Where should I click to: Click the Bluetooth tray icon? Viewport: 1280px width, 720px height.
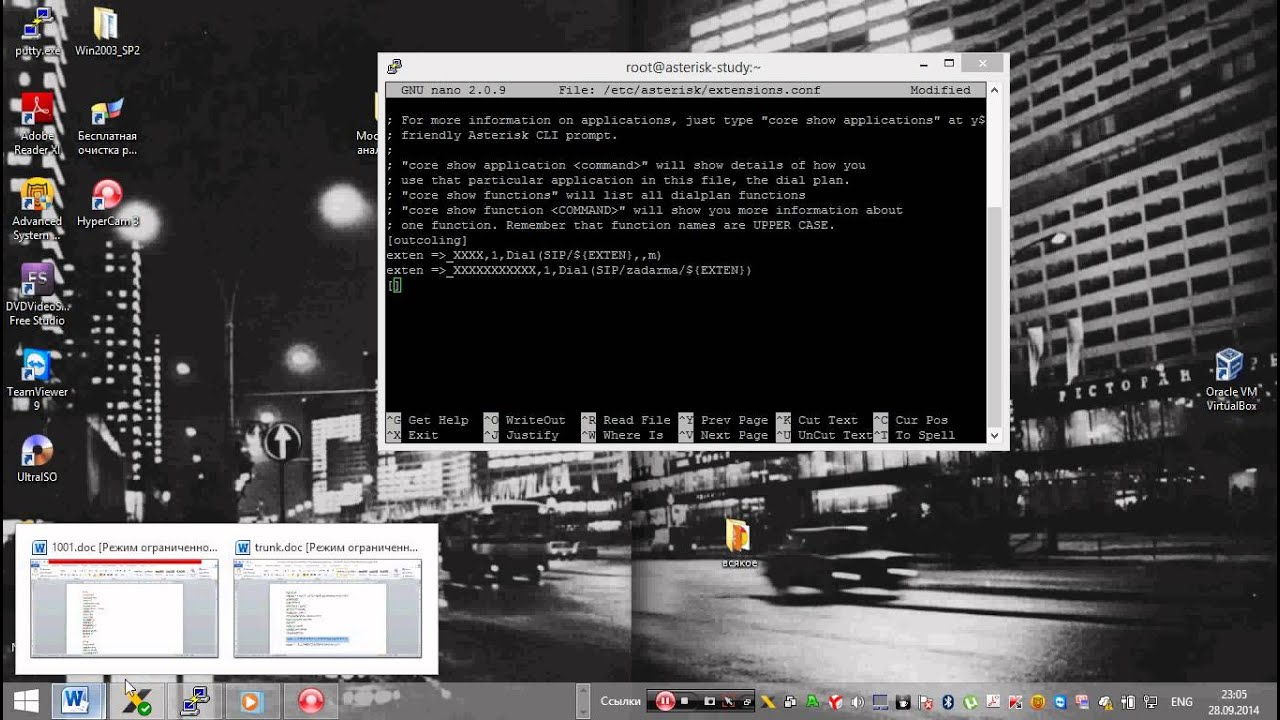(x=948, y=702)
